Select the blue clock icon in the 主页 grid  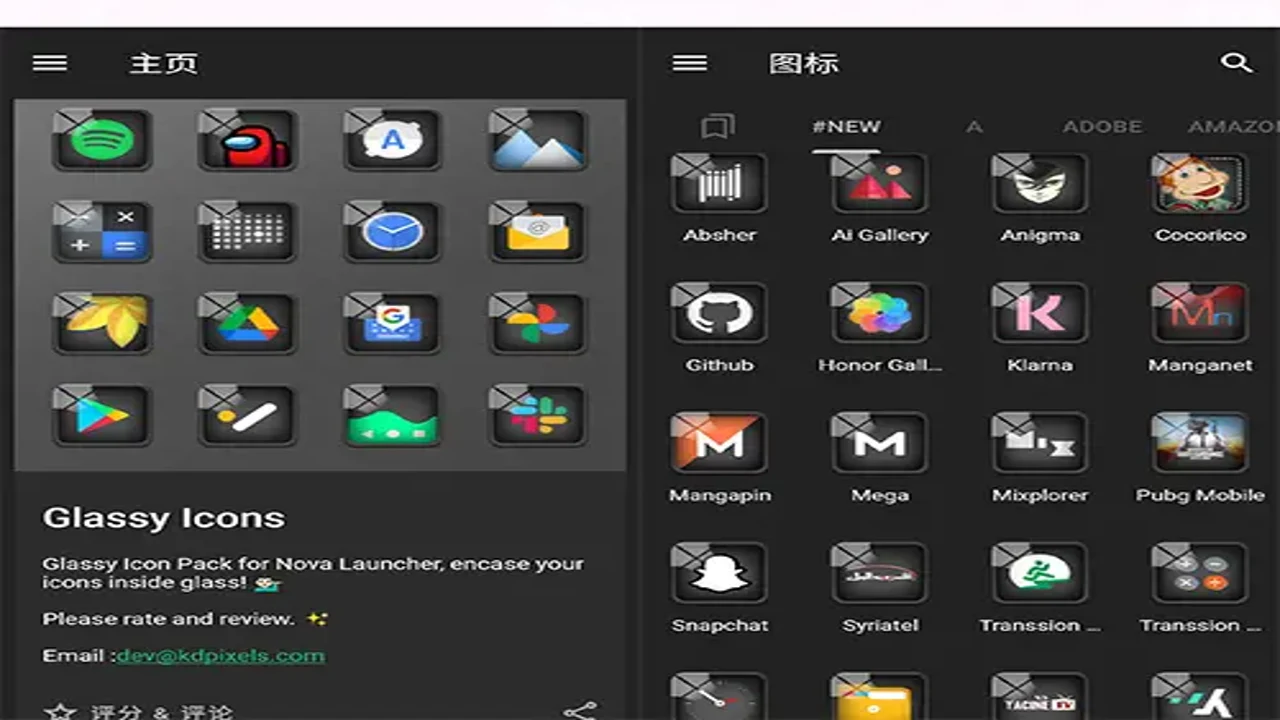click(x=393, y=232)
